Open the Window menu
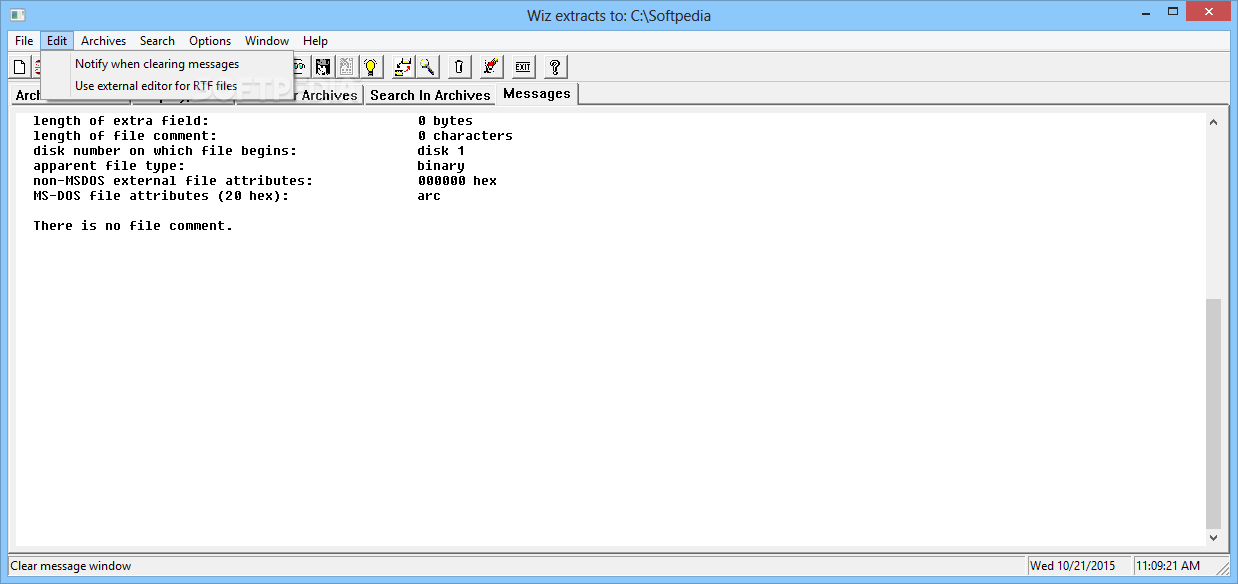The height and width of the screenshot is (584, 1238). 267,41
